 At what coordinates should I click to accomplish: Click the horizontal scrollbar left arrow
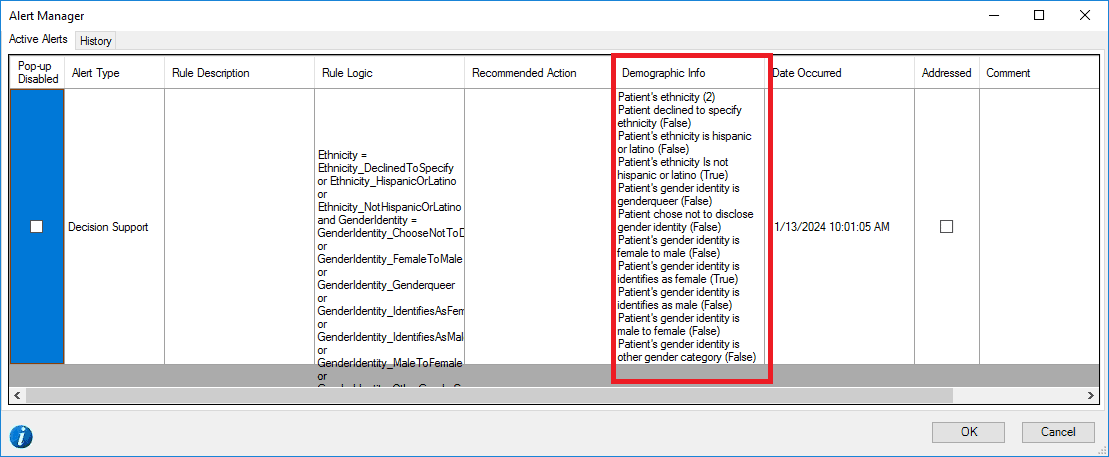click(x=17, y=396)
